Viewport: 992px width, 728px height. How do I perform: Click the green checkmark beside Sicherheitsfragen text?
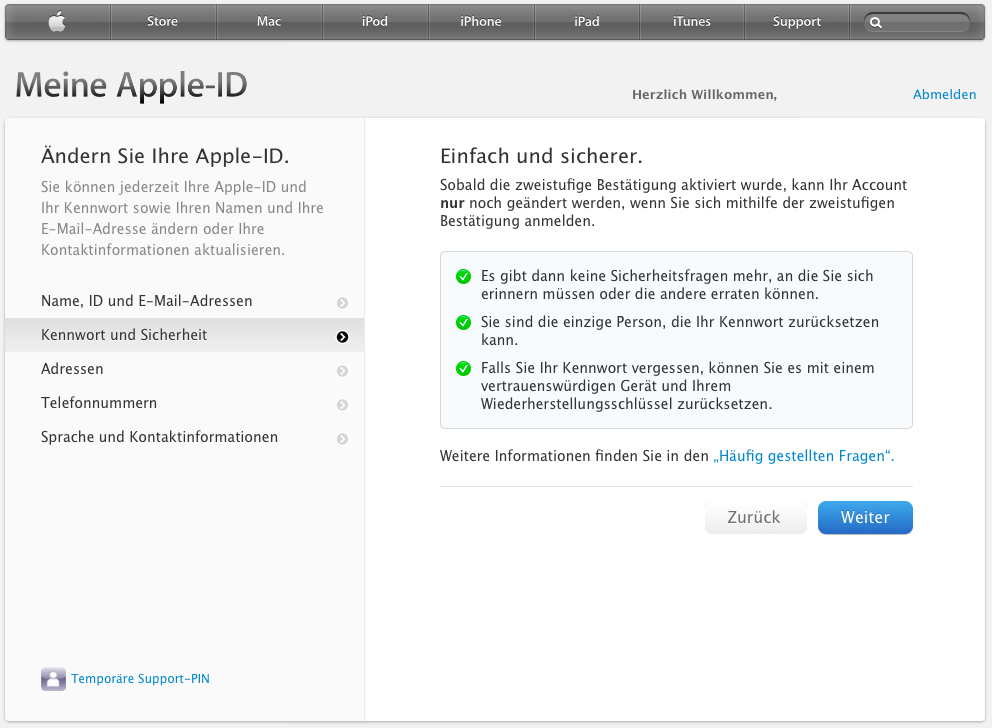(x=464, y=276)
